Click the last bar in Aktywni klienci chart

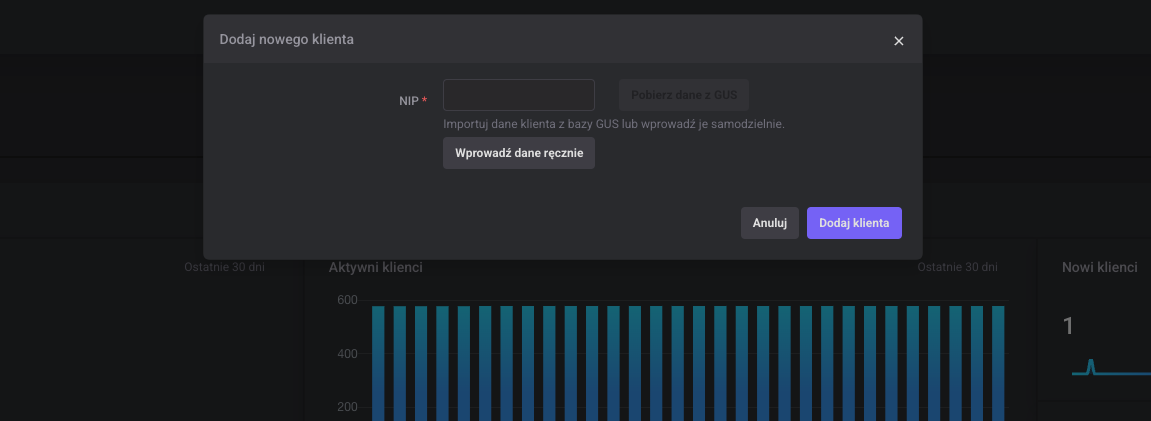point(998,360)
